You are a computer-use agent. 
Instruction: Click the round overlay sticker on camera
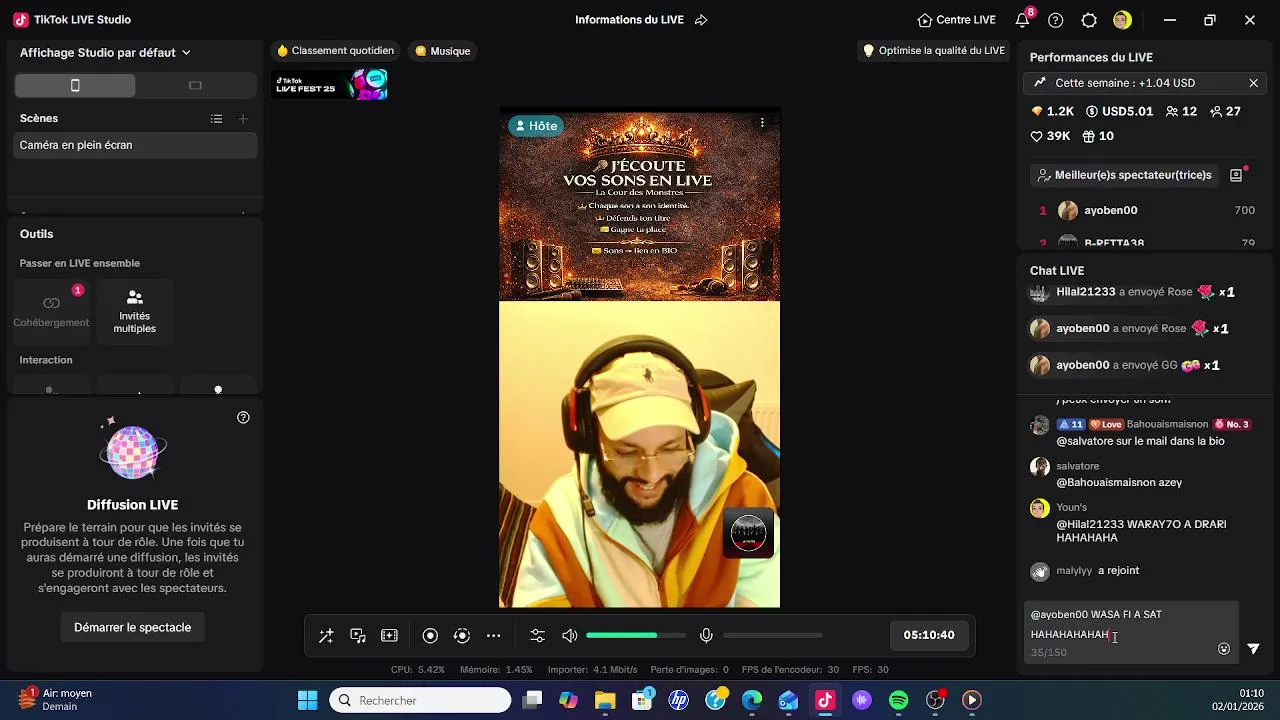pyautogui.click(x=749, y=533)
